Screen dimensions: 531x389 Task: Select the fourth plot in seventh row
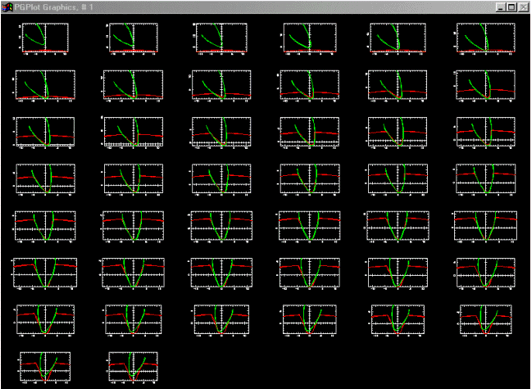[x=309, y=320]
